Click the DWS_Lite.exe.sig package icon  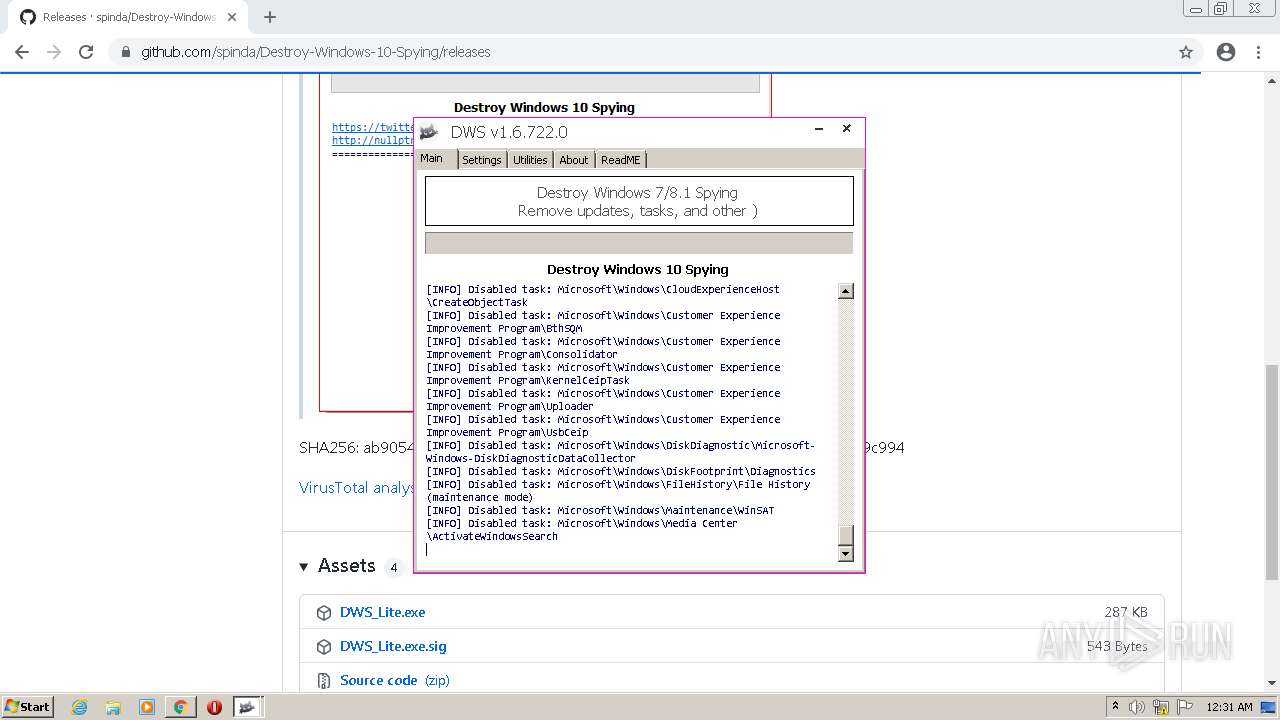point(324,647)
